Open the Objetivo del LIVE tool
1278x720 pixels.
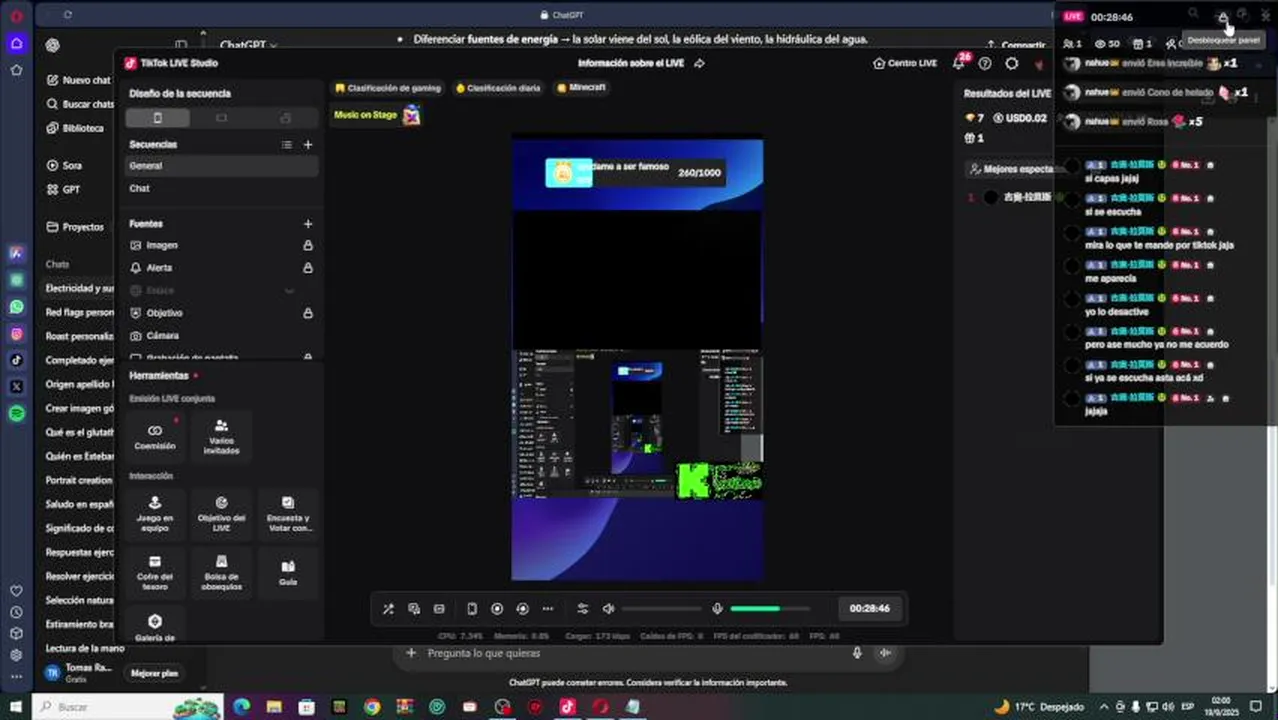[221, 513]
